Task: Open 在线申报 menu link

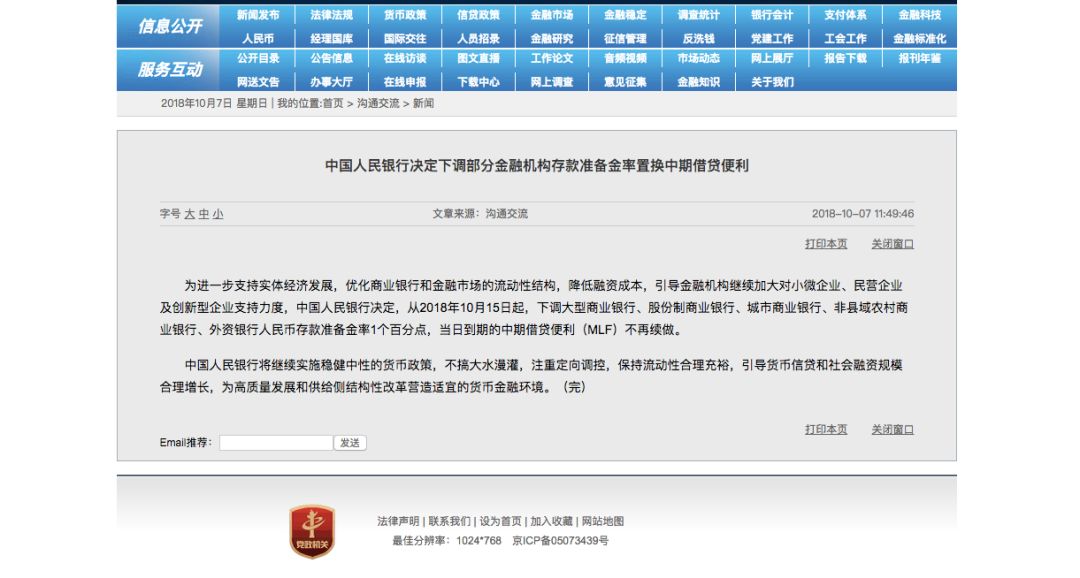Action: [x=405, y=82]
